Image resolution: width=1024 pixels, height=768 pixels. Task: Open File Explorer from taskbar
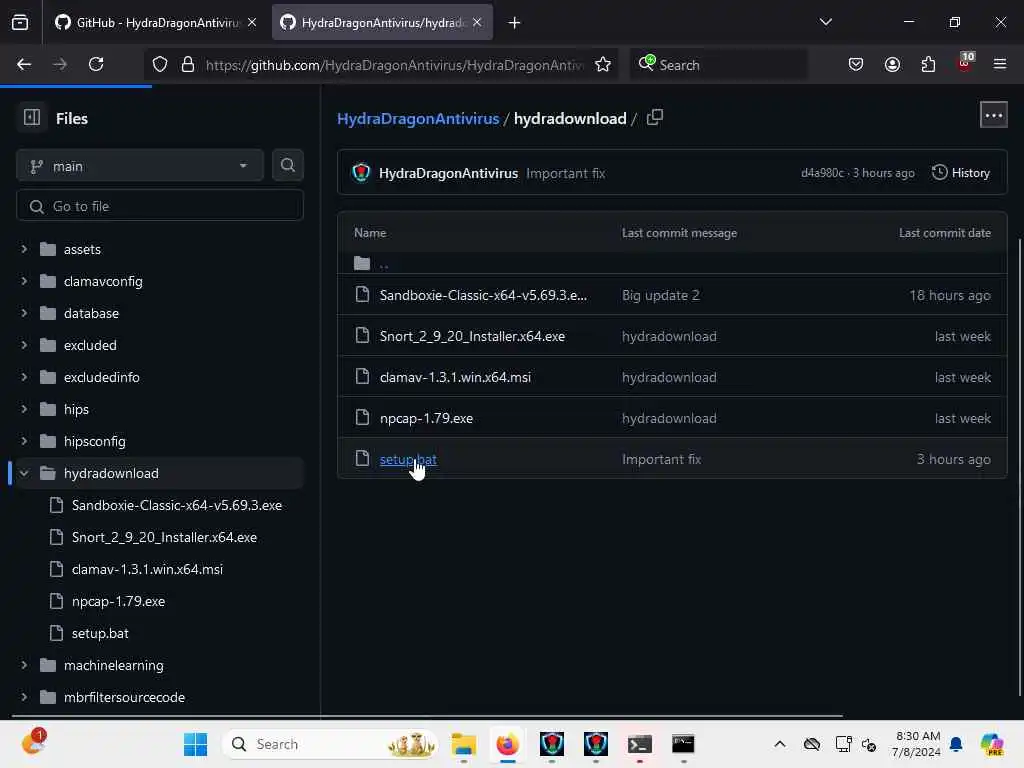(x=463, y=744)
